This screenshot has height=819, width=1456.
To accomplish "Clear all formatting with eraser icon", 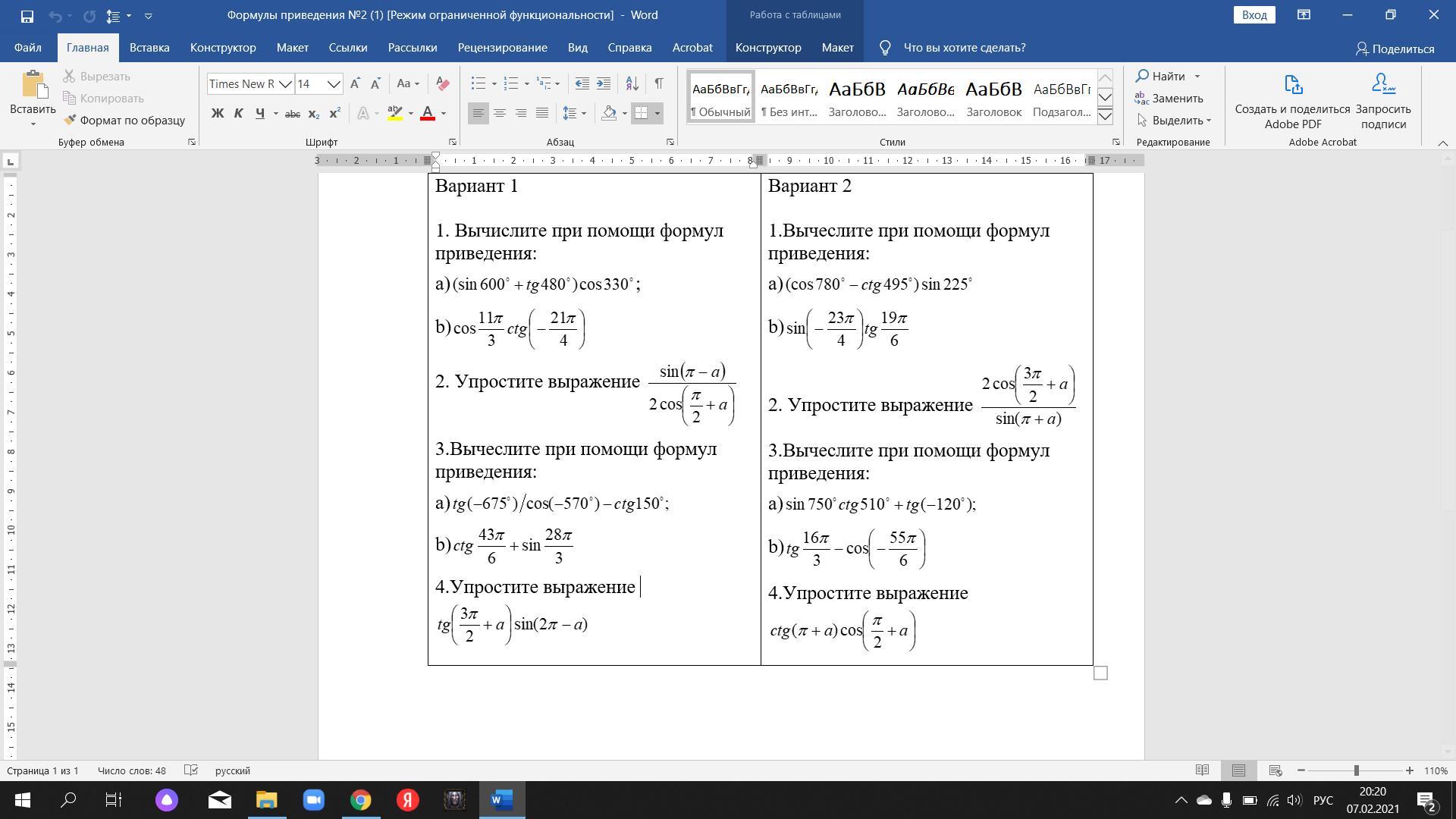I will [443, 84].
